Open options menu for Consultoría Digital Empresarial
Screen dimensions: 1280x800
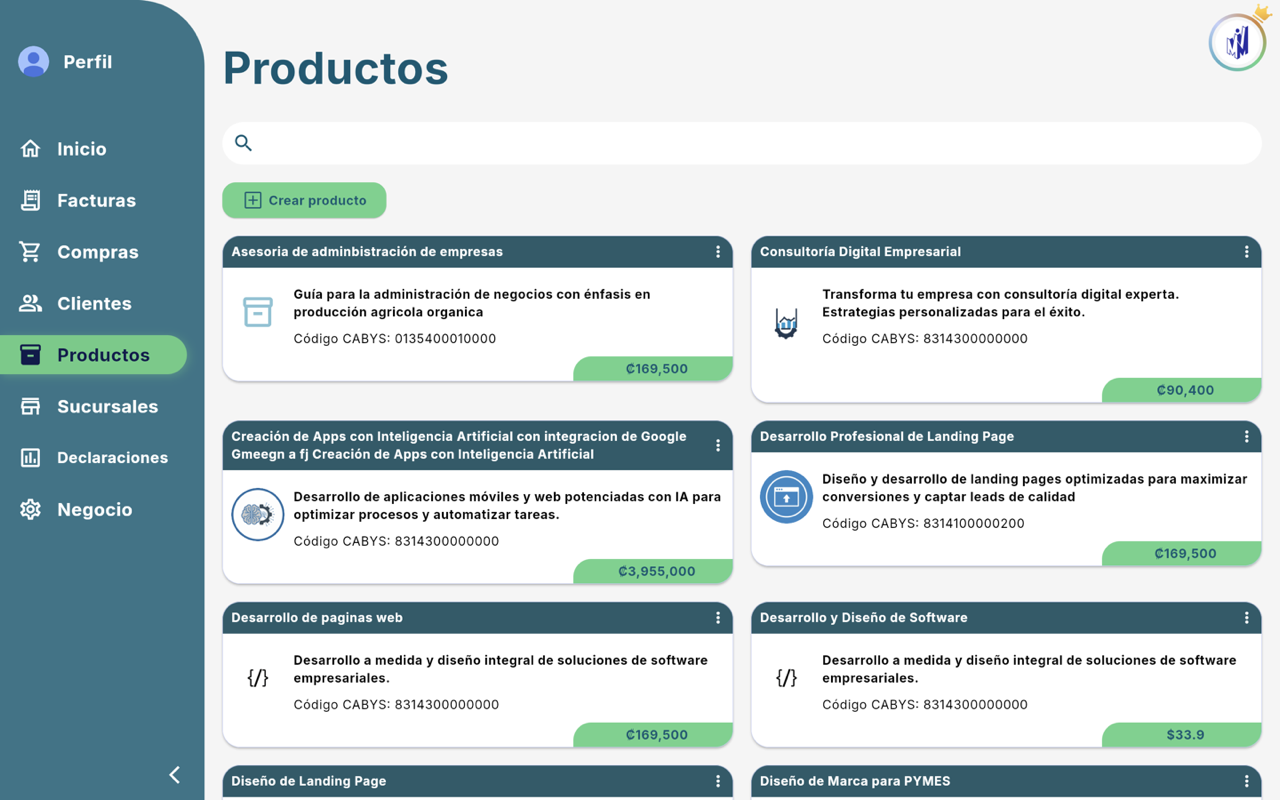[1246, 252]
